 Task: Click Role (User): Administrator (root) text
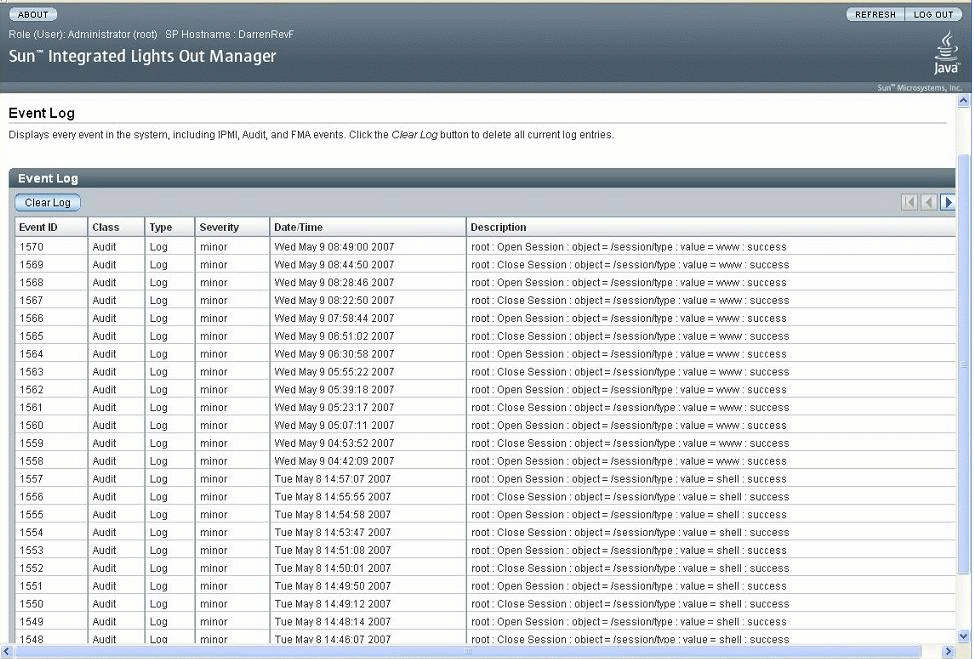coord(83,35)
